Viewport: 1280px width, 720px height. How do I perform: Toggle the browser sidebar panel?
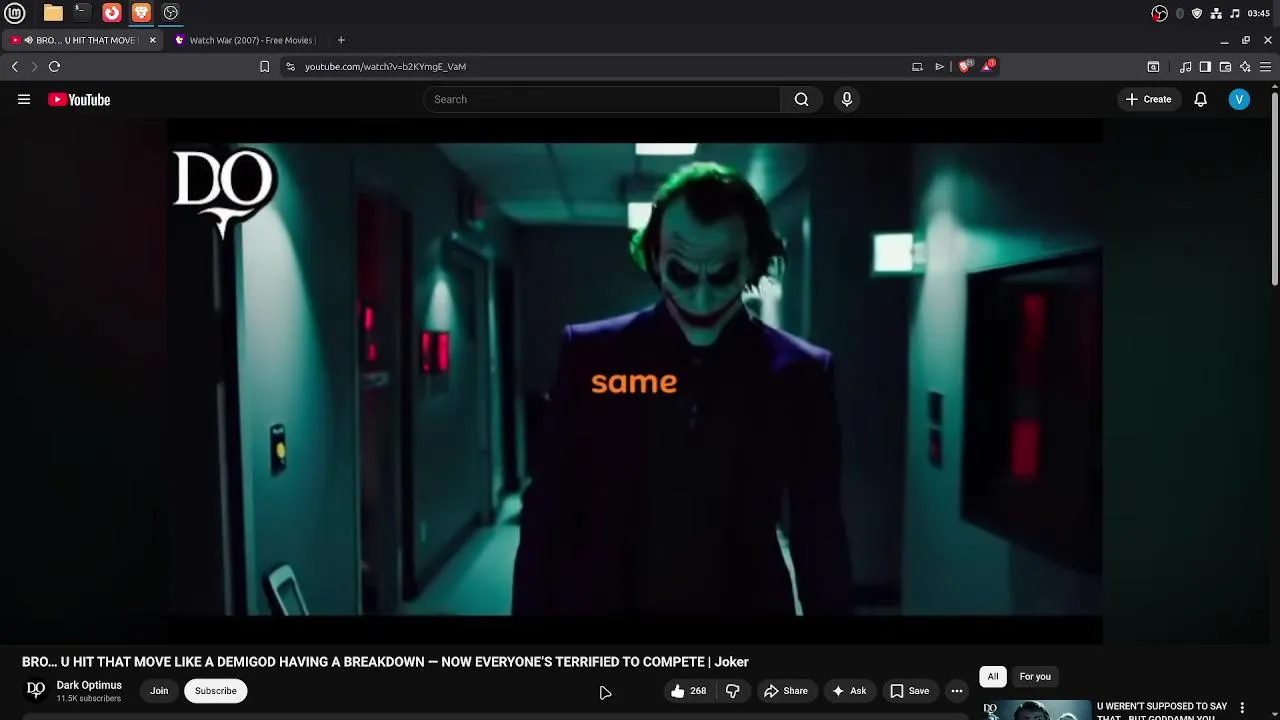pyautogui.click(x=1205, y=66)
